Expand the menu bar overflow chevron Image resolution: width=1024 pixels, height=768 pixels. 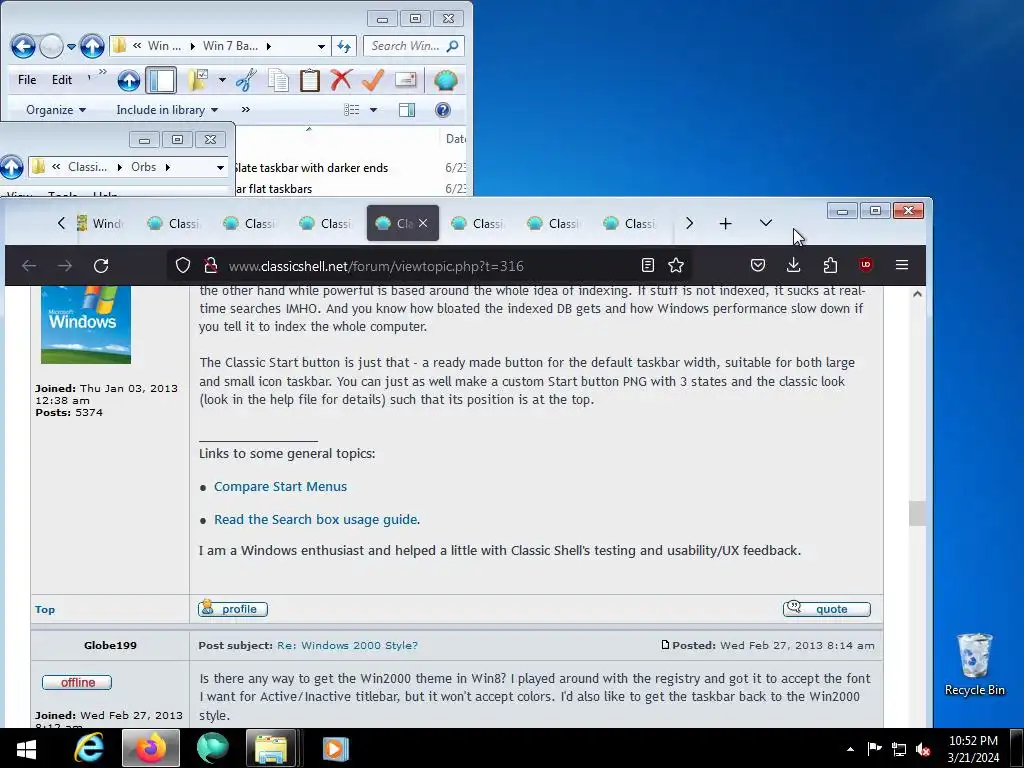[x=103, y=72]
